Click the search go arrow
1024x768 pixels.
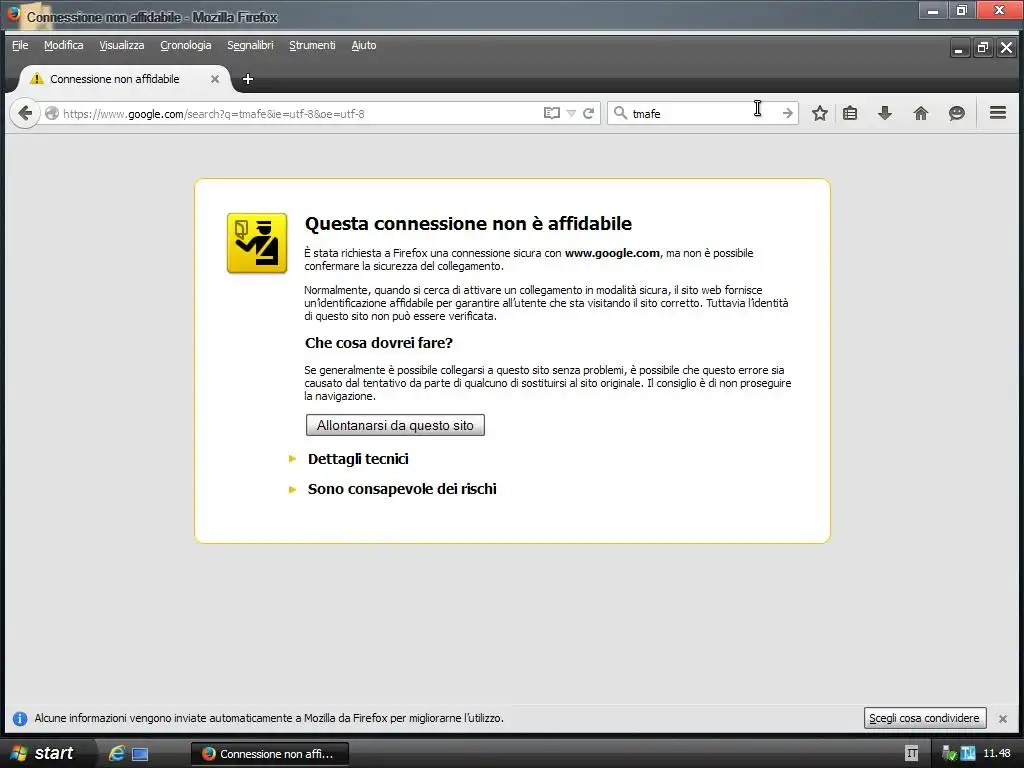[x=788, y=113]
